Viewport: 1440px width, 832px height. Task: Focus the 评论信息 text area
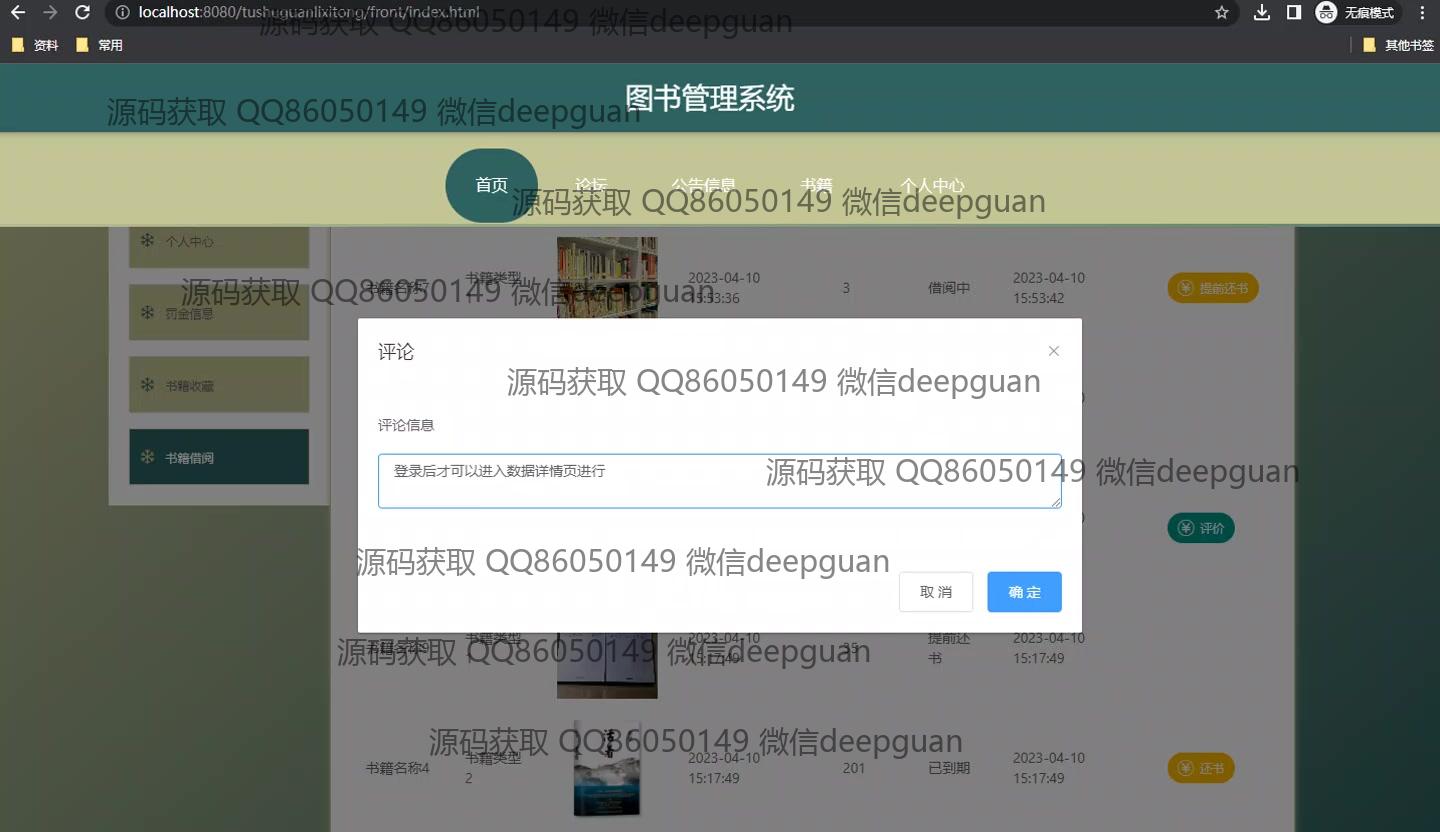[x=720, y=481]
